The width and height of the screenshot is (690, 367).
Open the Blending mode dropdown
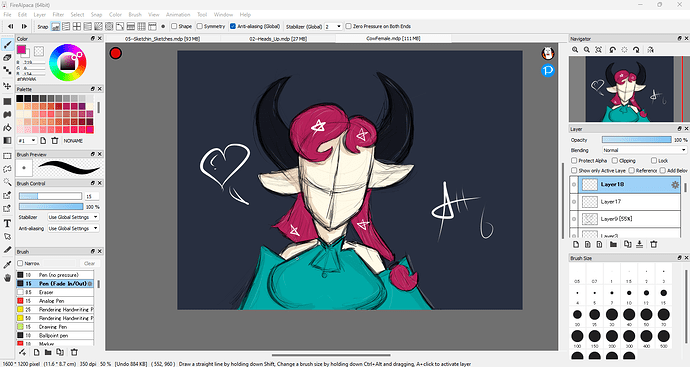click(644, 150)
